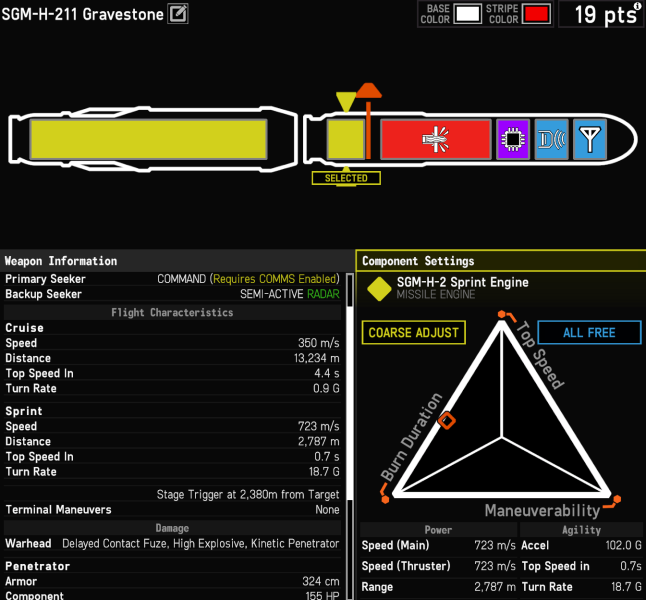Click the Sprint Distance 2,787 m row
This screenshot has width=646, height=600.
tap(172, 441)
